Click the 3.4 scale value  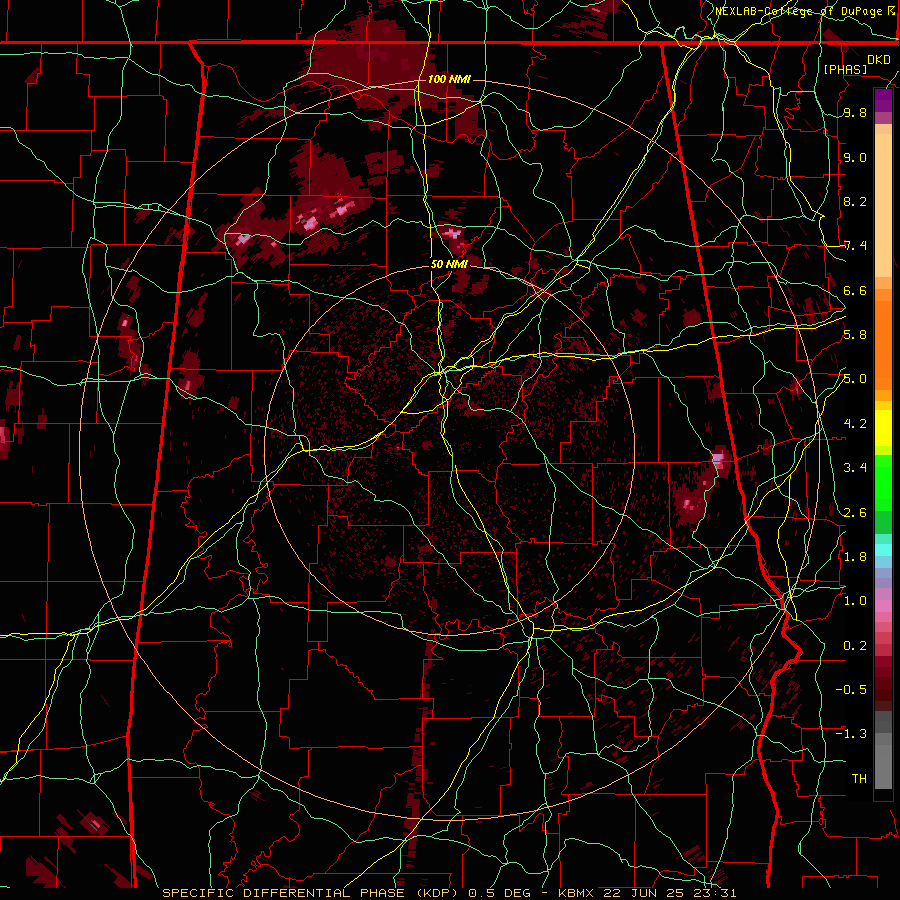[855, 468]
